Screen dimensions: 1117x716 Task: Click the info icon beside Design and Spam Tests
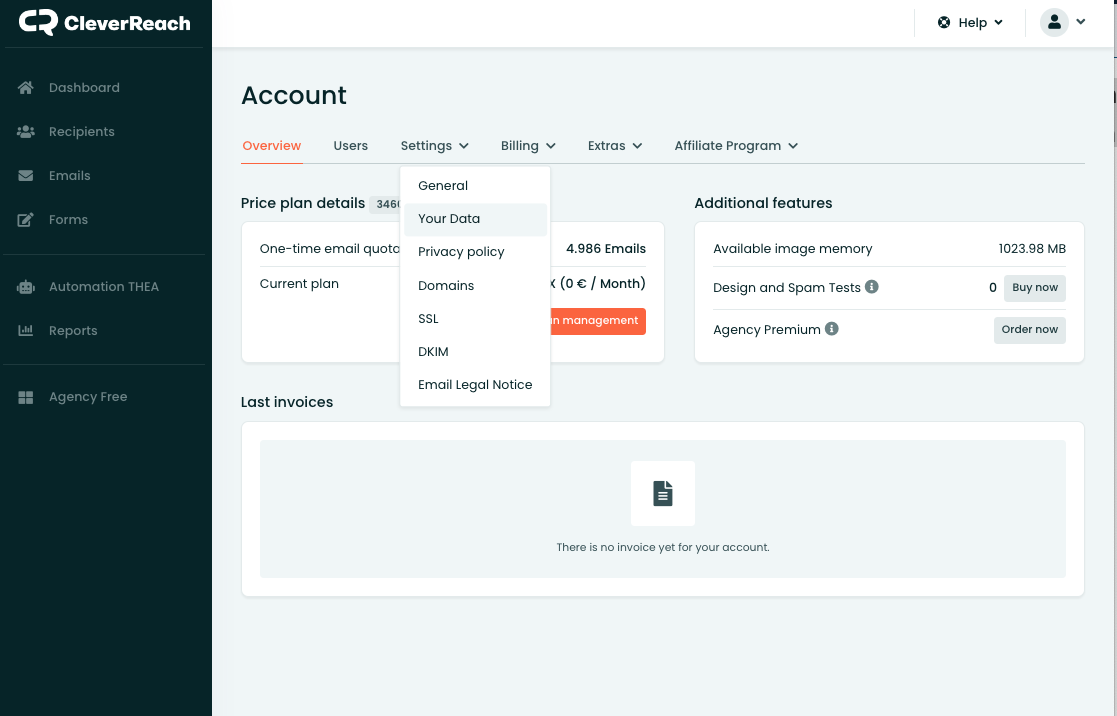click(871, 287)
